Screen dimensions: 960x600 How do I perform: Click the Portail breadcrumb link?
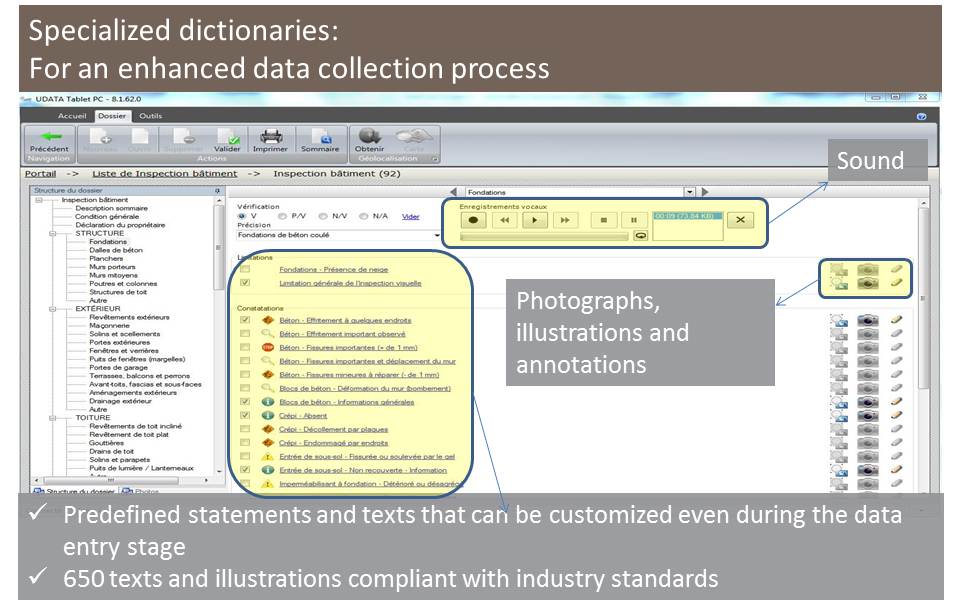(x=40, y=174)
